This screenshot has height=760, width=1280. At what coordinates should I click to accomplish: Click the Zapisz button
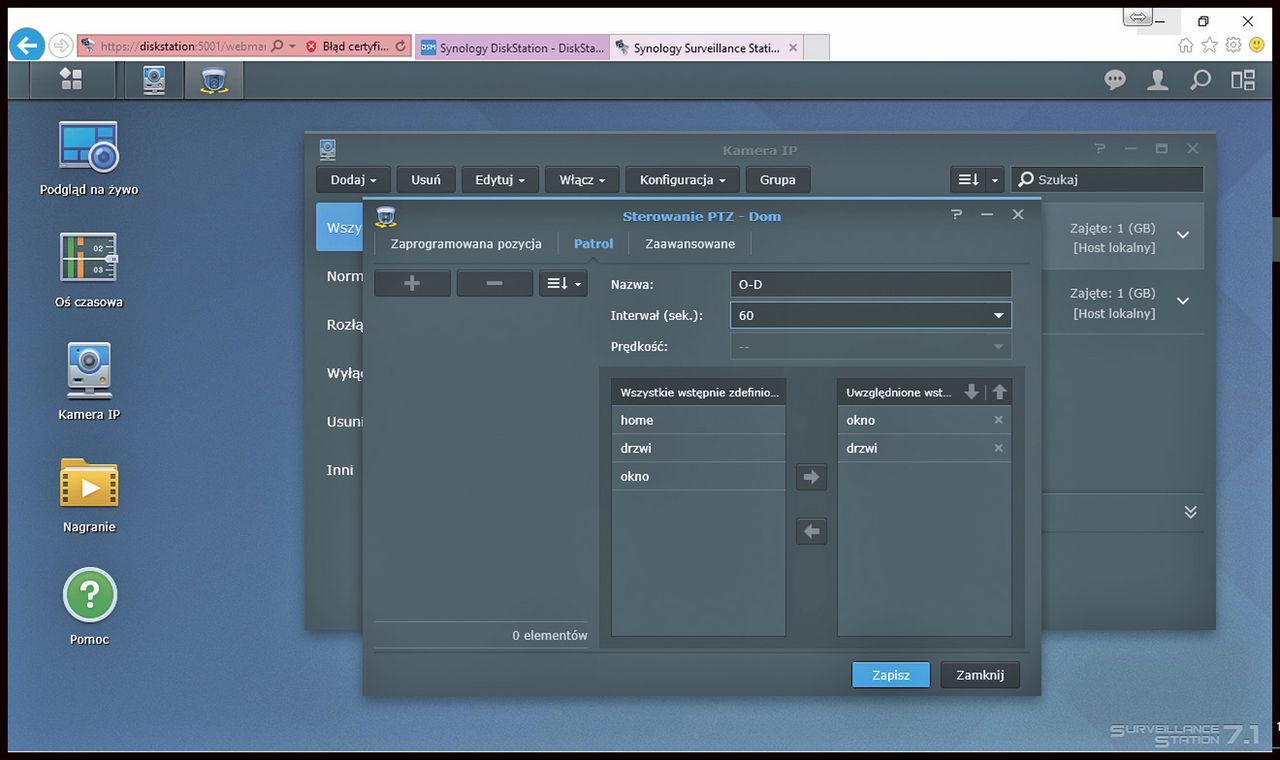tap(891, 675)
